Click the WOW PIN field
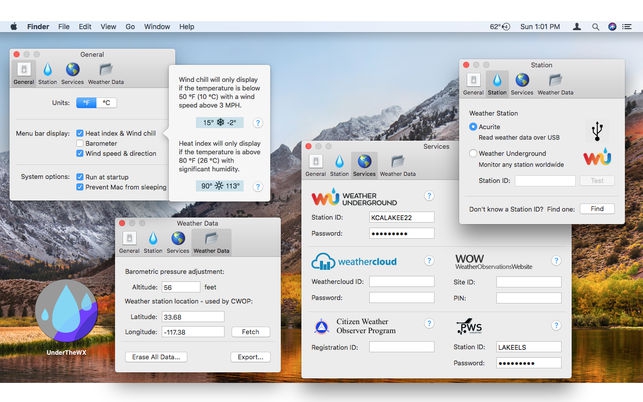Screen dimensions: 643x402 pyautogui.click(x=529, y=298)
